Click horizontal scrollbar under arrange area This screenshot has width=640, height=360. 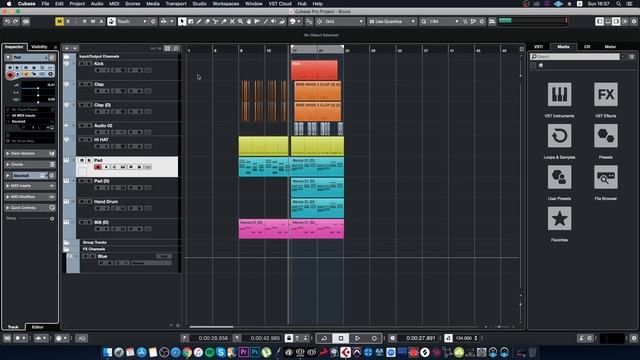coord(211,327)
